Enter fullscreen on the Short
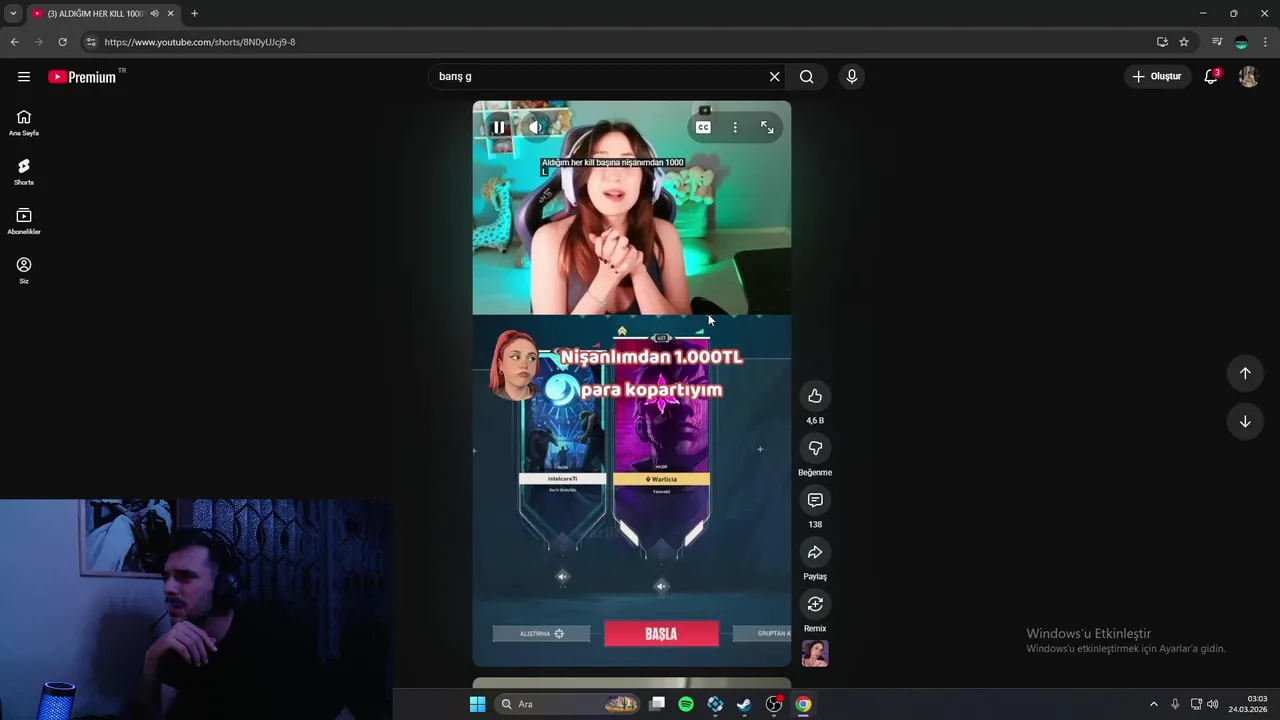The height and width of the screenshot is (720, 1280). pyautogui.click(x=767, y=127)
